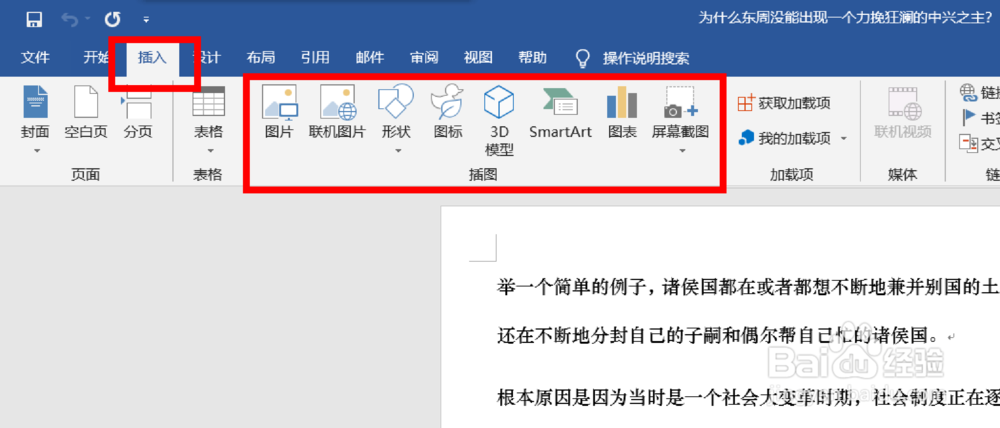Insert a cover page with 封面 icon
Viewport: 1000px width, 428px height.
[35, 102]
